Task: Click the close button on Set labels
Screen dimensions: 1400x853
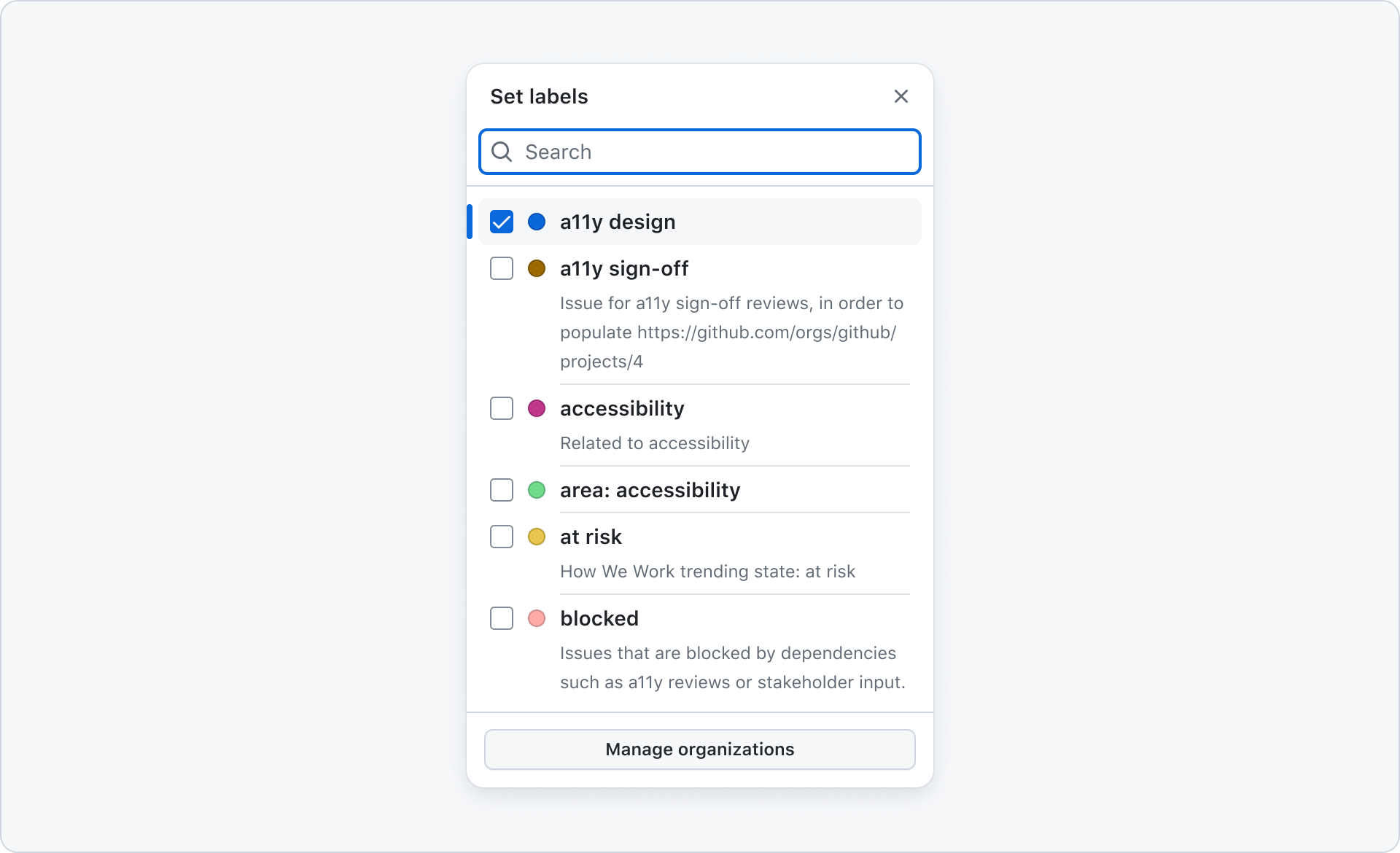Action: pyautogui.click(x=901, y=96)
